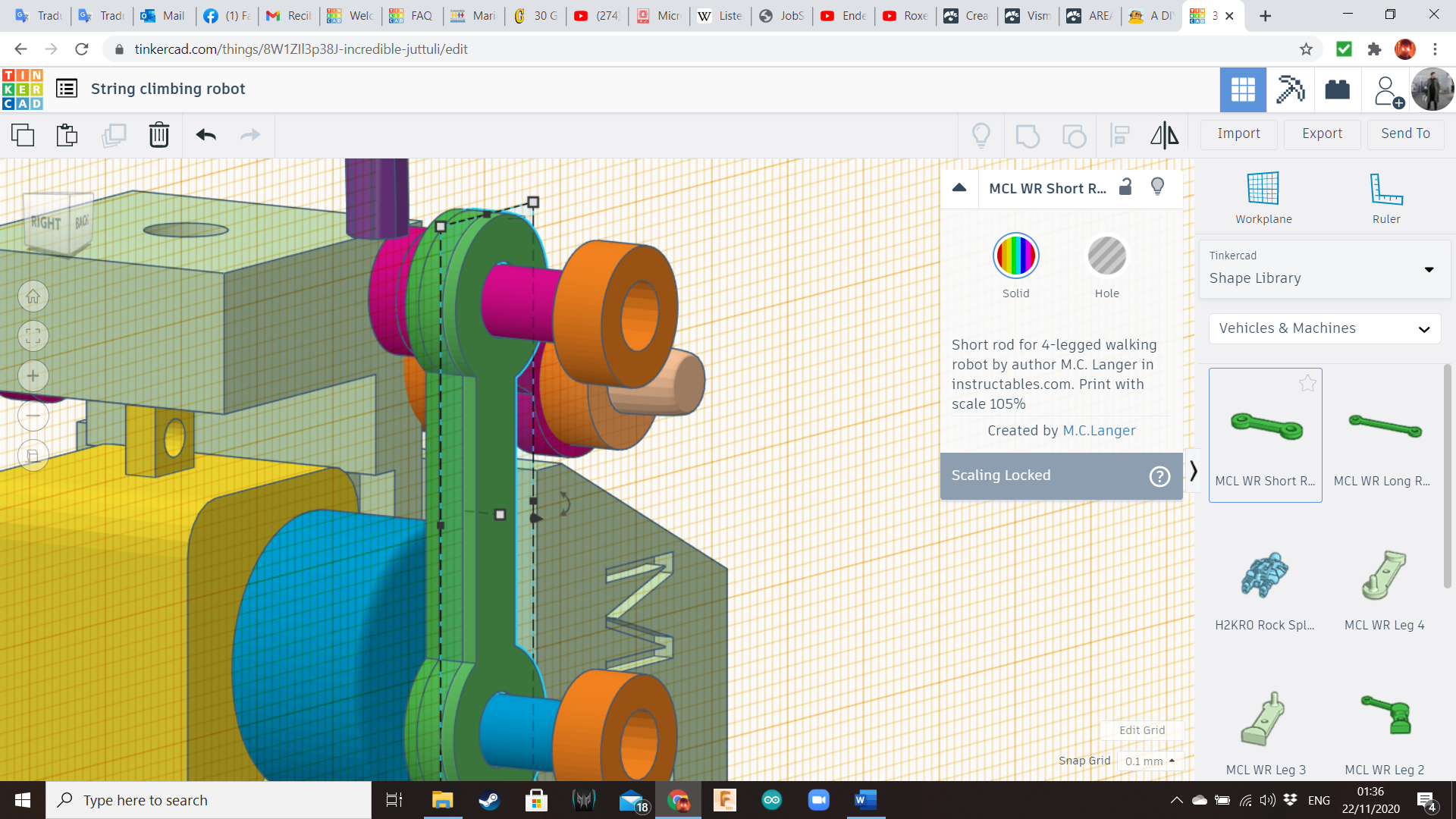Open the M.C.Langer author link
The height and width of the screenshot is (819, 1456).
1099,431
